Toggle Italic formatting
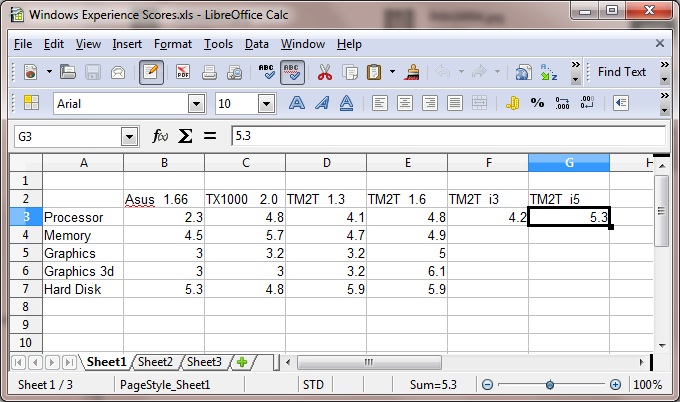This screenshot has height=402, width=680. pos(322,103)
